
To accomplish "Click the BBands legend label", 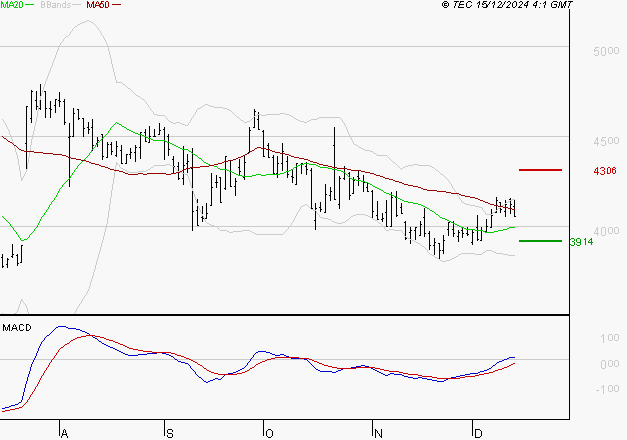I will point(56,5).
